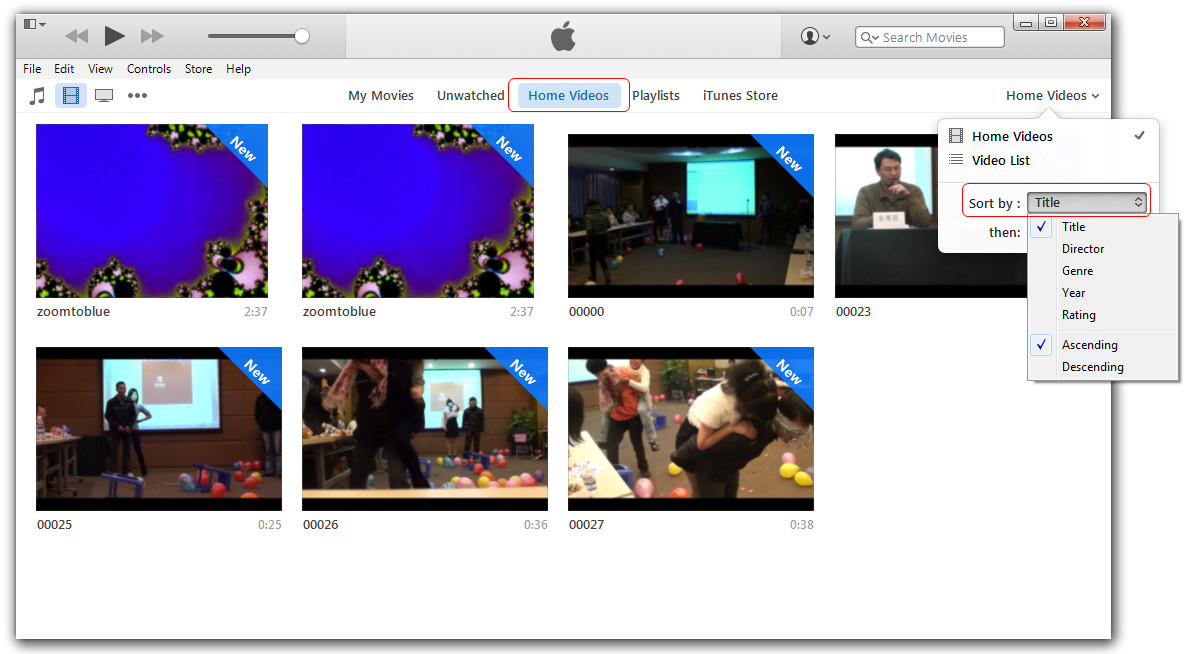
Task: Click the 00026 video title text
Action: (x=321, y=525)
